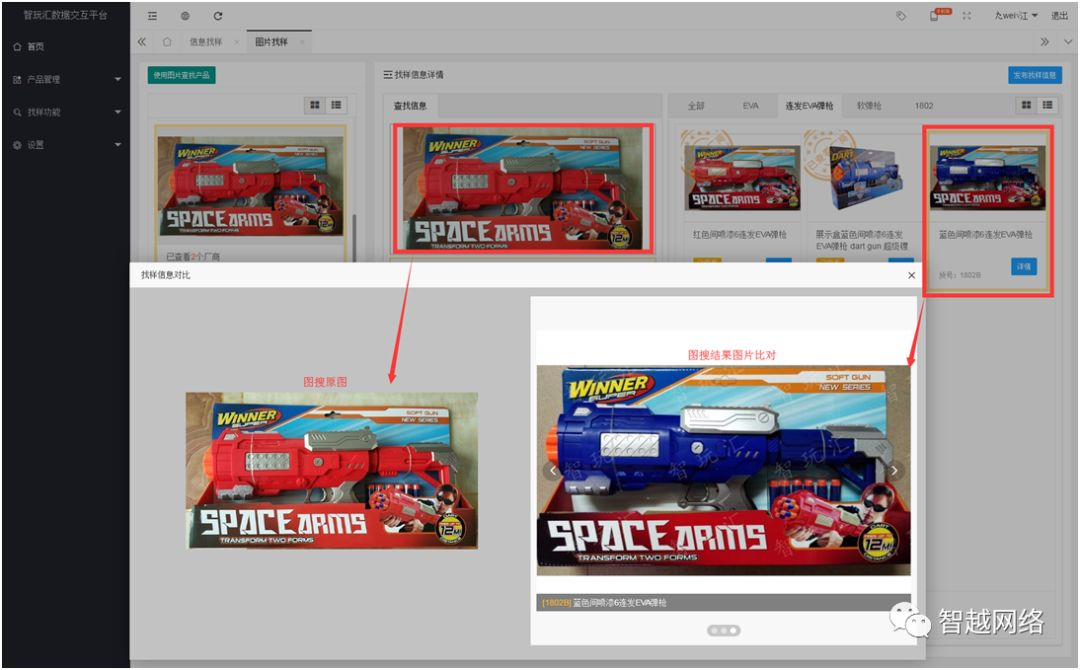Image resolution: width=1080 pixels, height=670 pixels.
Task: Click the tag icon in the top bar
Action: (x=901, y=16)
